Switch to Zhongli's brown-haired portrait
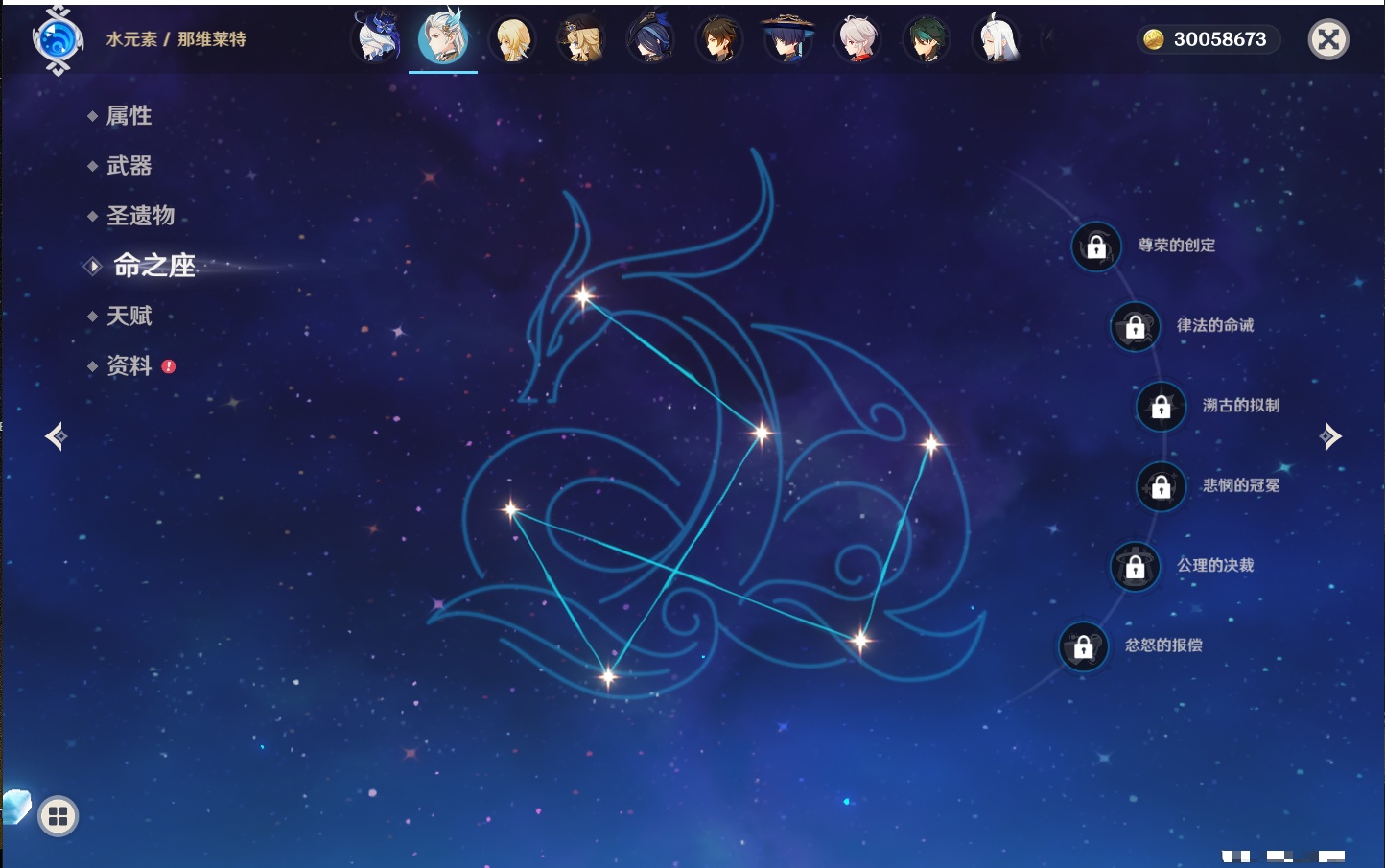The image size is (1385, 868). click(718, 40)
